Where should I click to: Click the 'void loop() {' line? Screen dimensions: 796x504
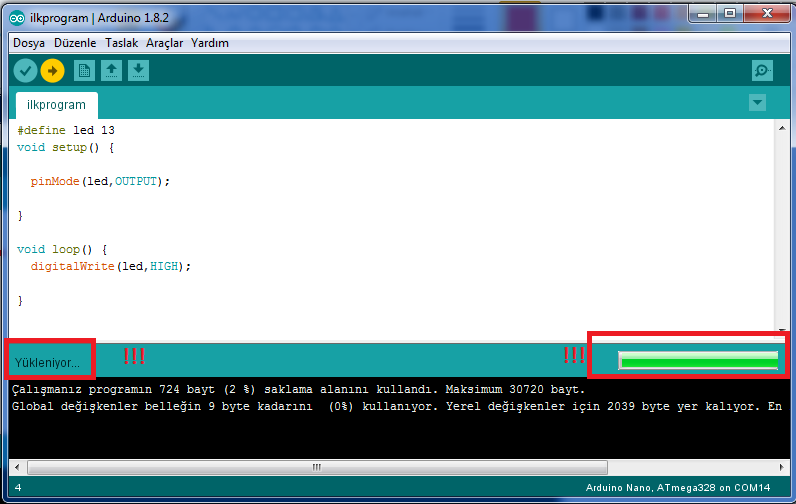pyautogui.click(x=62, y=250)
